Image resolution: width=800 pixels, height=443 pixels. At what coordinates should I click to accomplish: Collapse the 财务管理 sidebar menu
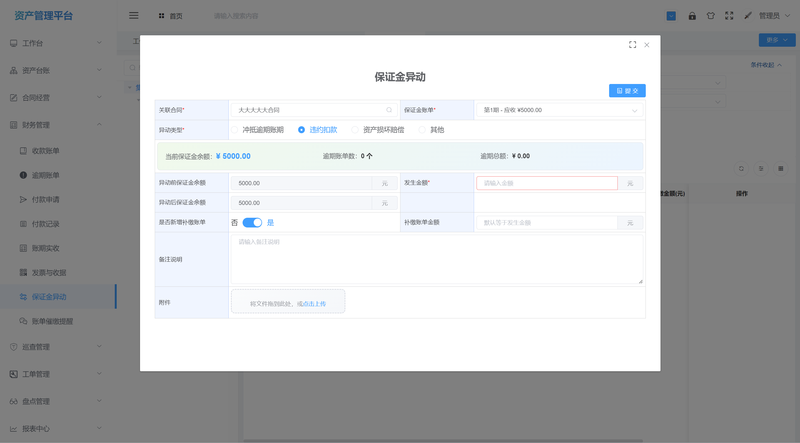(x=99, y=124)
